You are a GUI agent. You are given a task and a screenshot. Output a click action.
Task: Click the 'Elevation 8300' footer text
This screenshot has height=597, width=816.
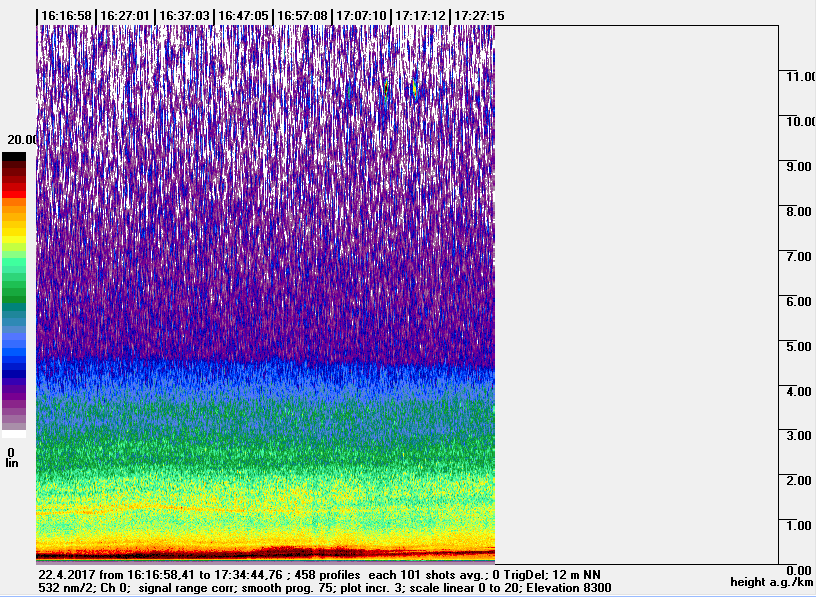point(569,588)
